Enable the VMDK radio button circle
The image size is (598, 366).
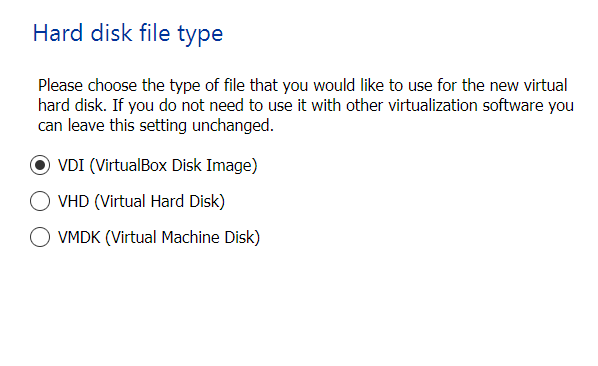click(x=40, y=237)
